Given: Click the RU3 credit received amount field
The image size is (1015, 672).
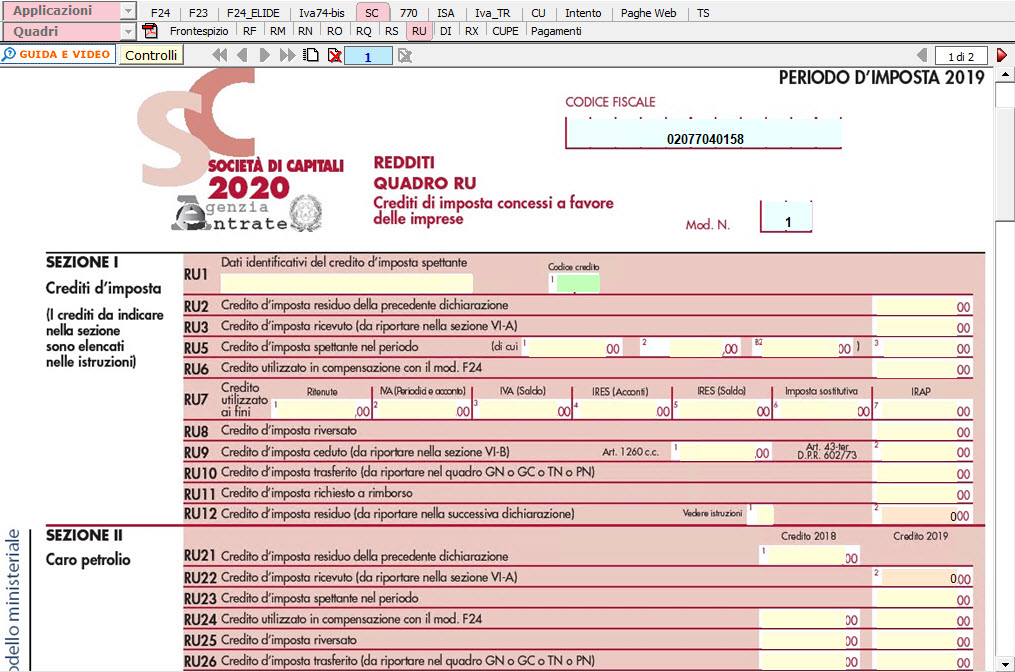Looking at the screenshot, I should (922, 326).
